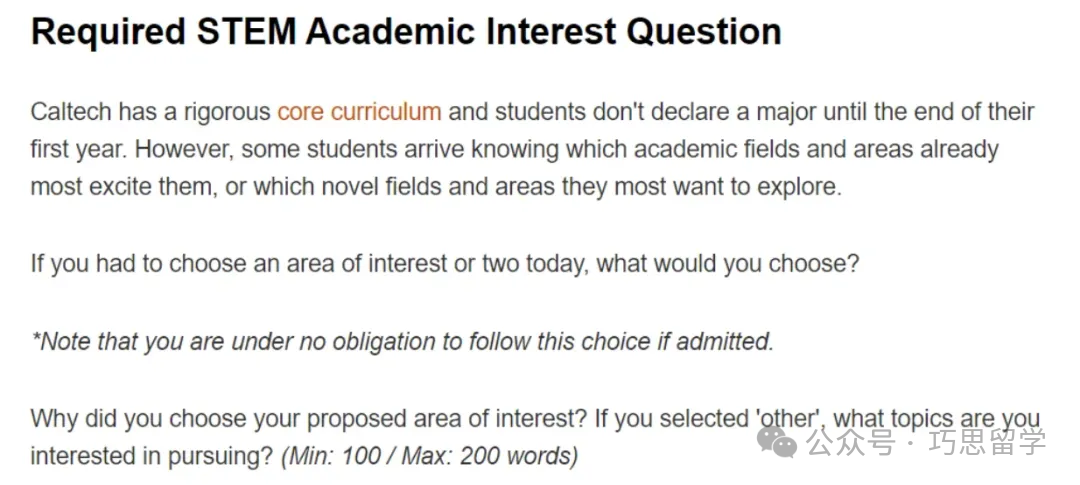Click the 巧思留学 watermark text
This screenshot has height=485, width=1080.
click(987, 442)
